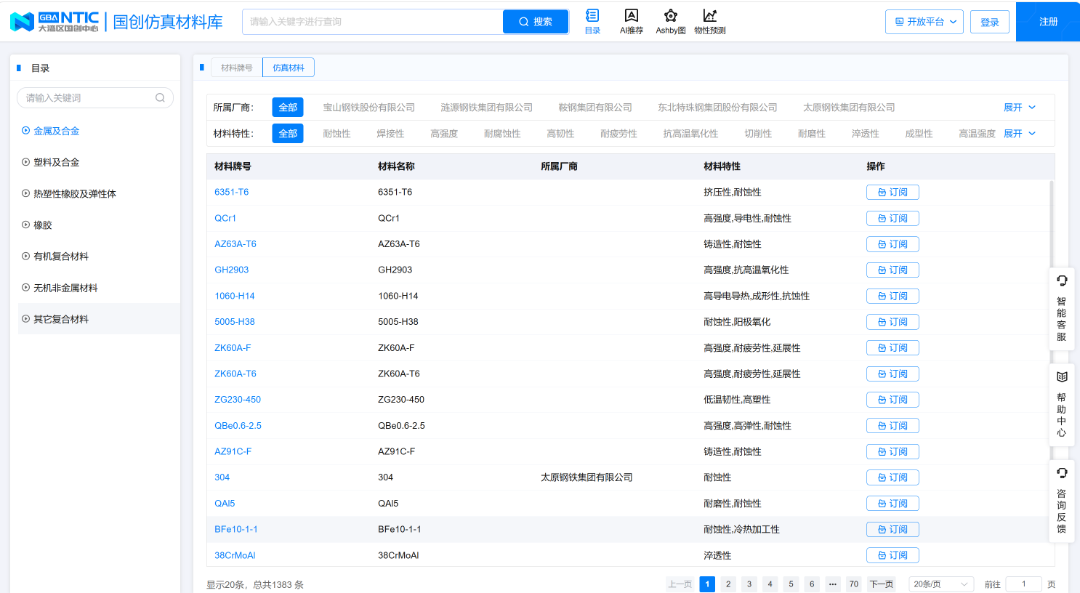Viewport: 1080px width, 593px height.
Task: Open the 目录 catalog icon in header
Action: (592, 21)
